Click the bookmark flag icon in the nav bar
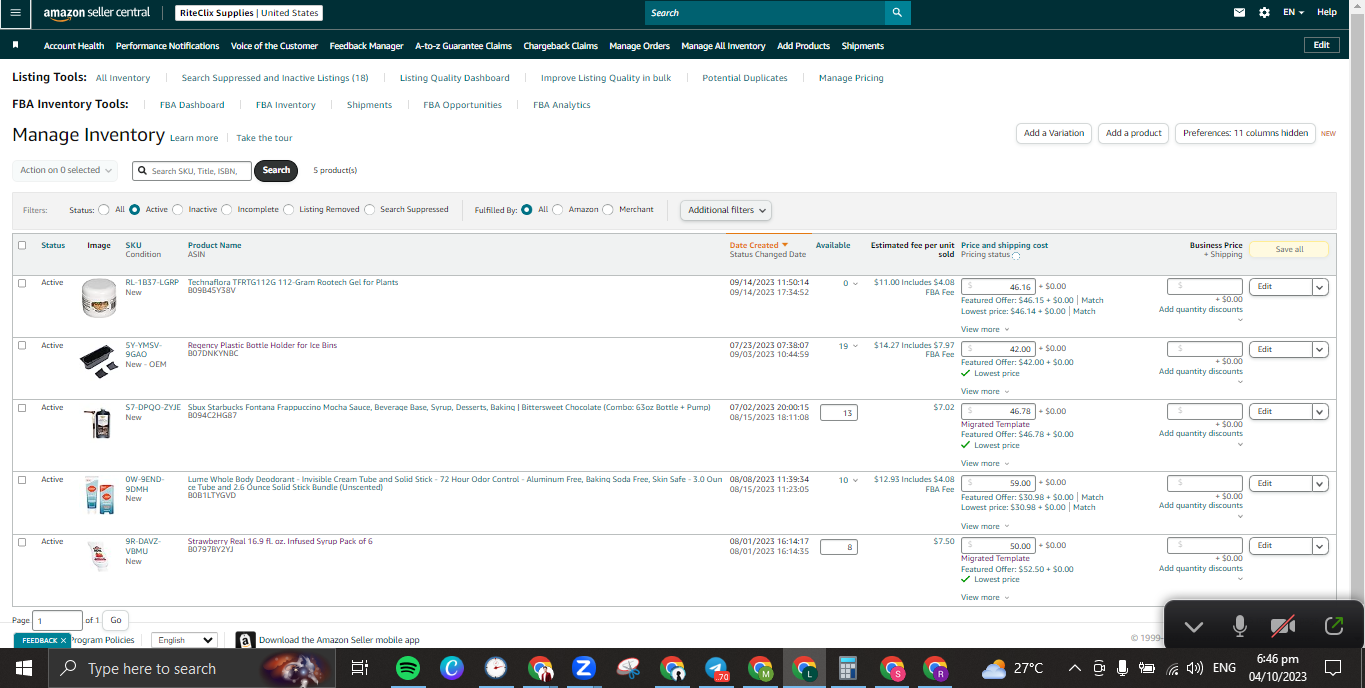This screenshot has width=1365, height=688. [16, 46]
